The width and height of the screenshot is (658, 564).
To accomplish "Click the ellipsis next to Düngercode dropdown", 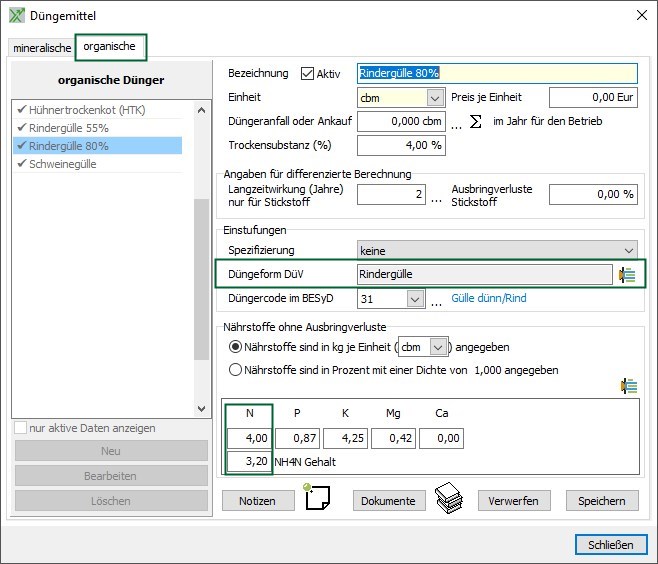I will coord(436,299).
